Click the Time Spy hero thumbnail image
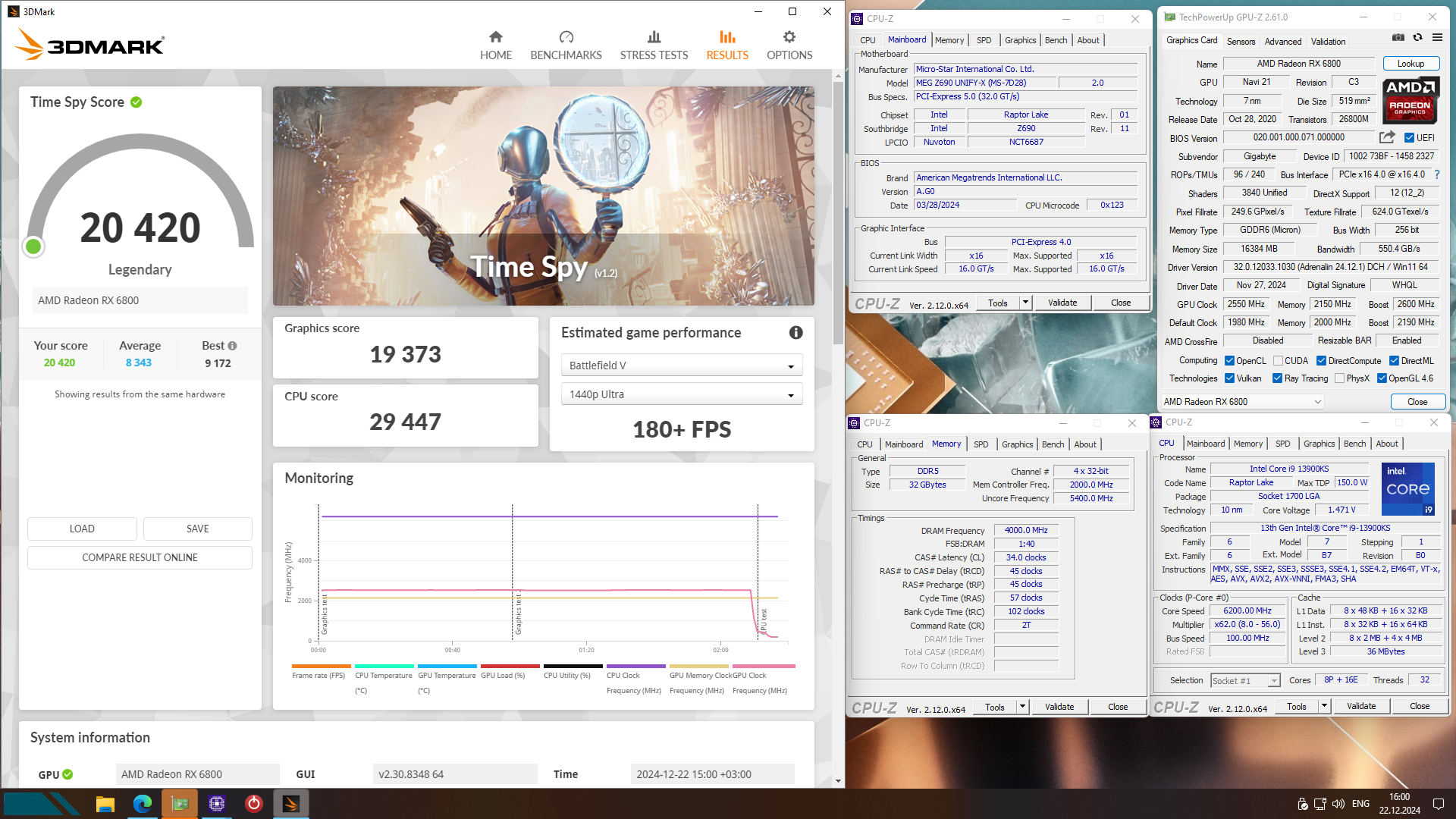The image size is (1456, 819). (x=543, y=196)
